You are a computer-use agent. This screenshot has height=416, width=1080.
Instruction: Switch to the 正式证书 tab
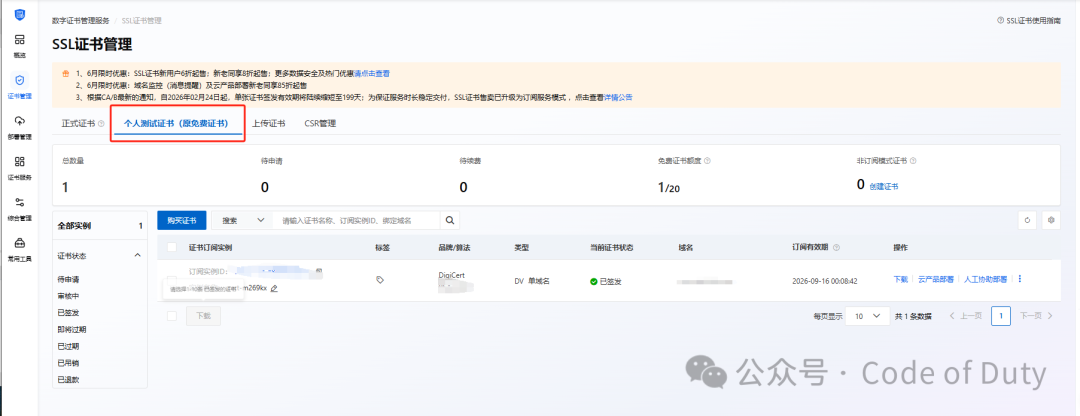[78, 124]
